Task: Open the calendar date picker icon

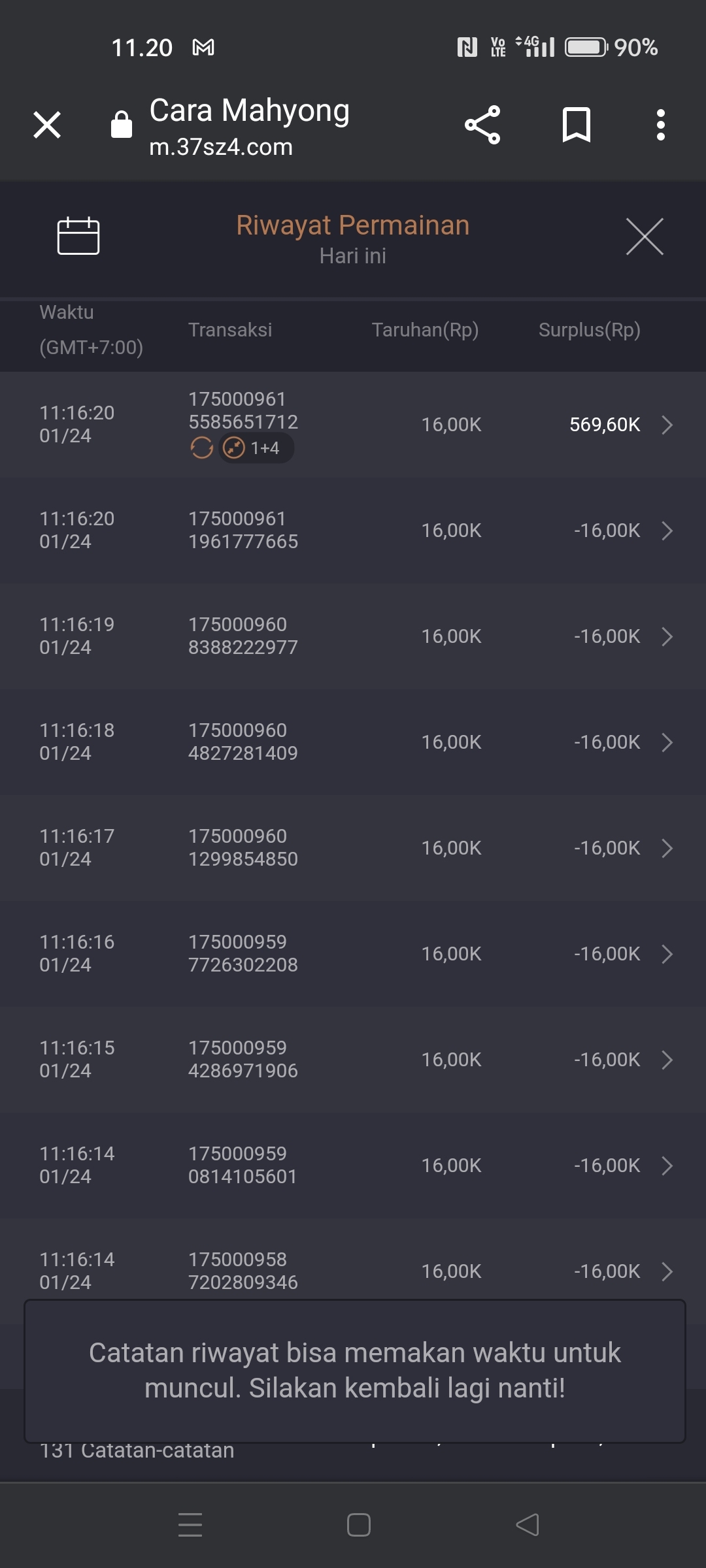Action: [x=78, y=235]
